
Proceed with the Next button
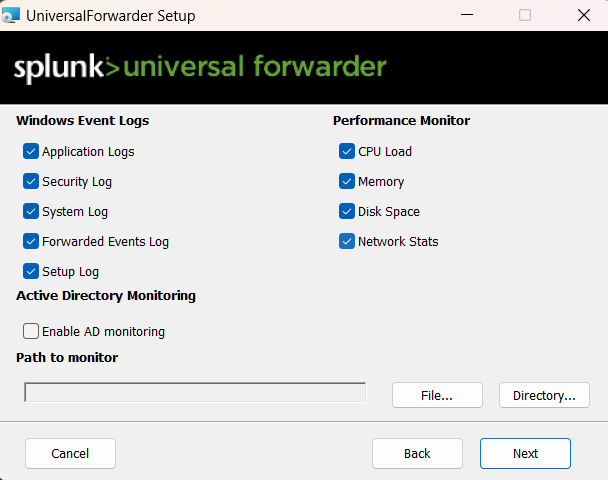(525, 453)
